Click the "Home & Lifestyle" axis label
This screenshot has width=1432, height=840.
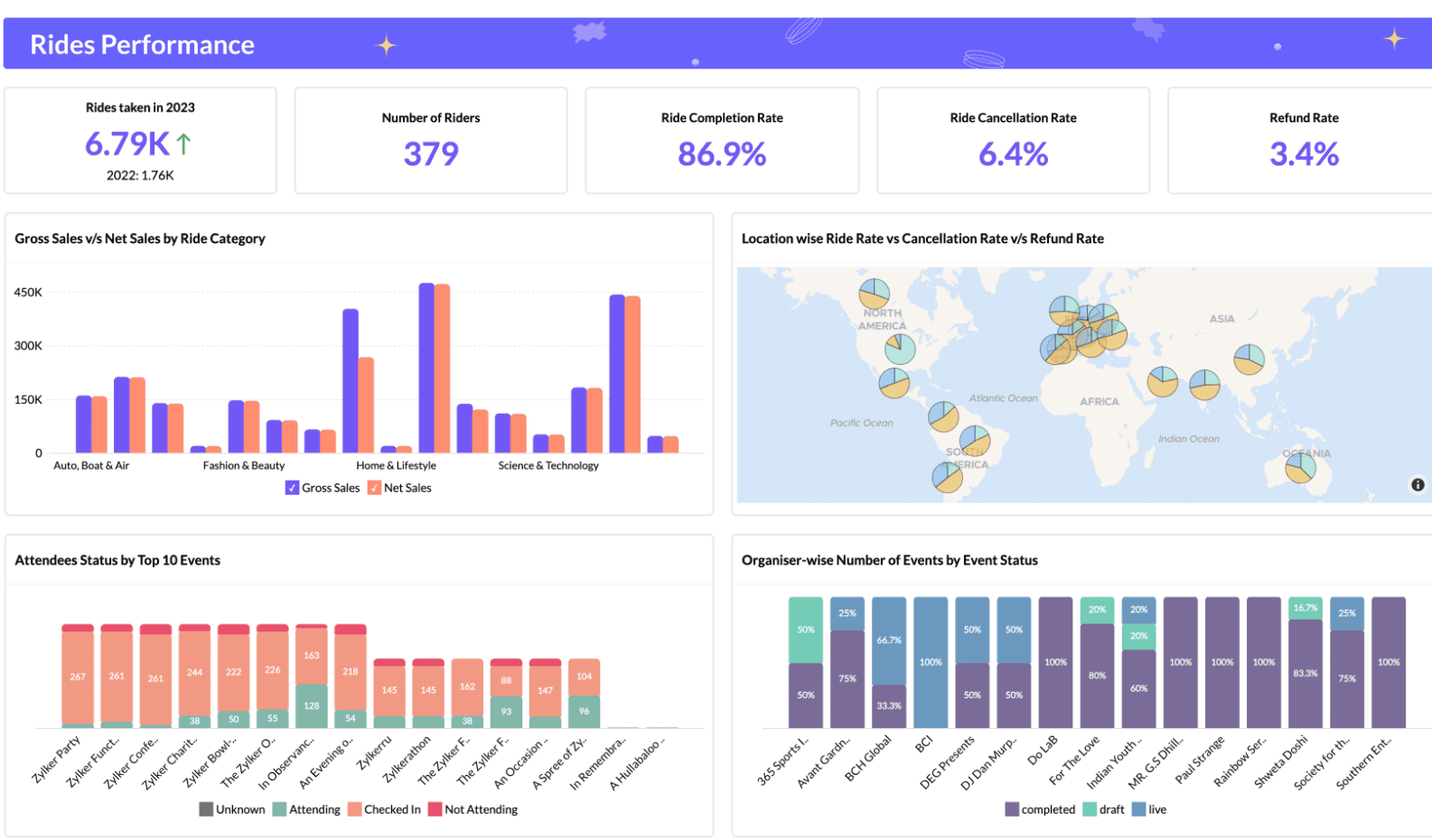point(396,466)
